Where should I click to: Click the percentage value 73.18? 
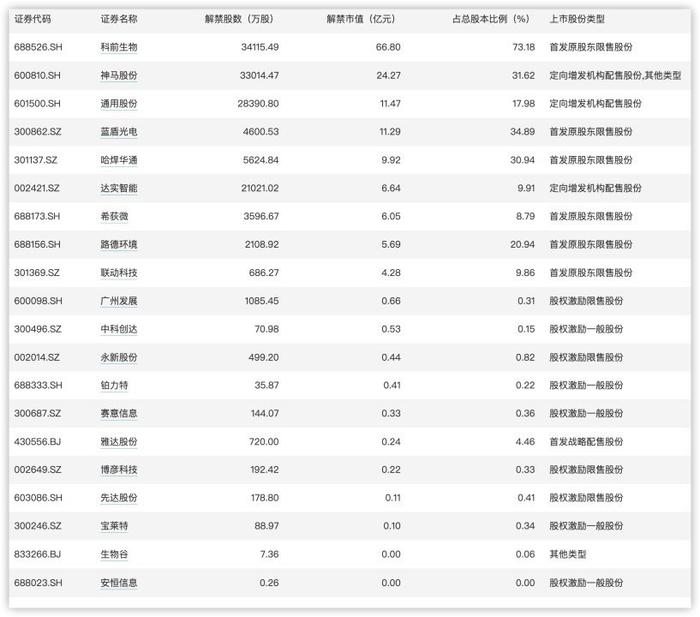[x=524, y=47]
